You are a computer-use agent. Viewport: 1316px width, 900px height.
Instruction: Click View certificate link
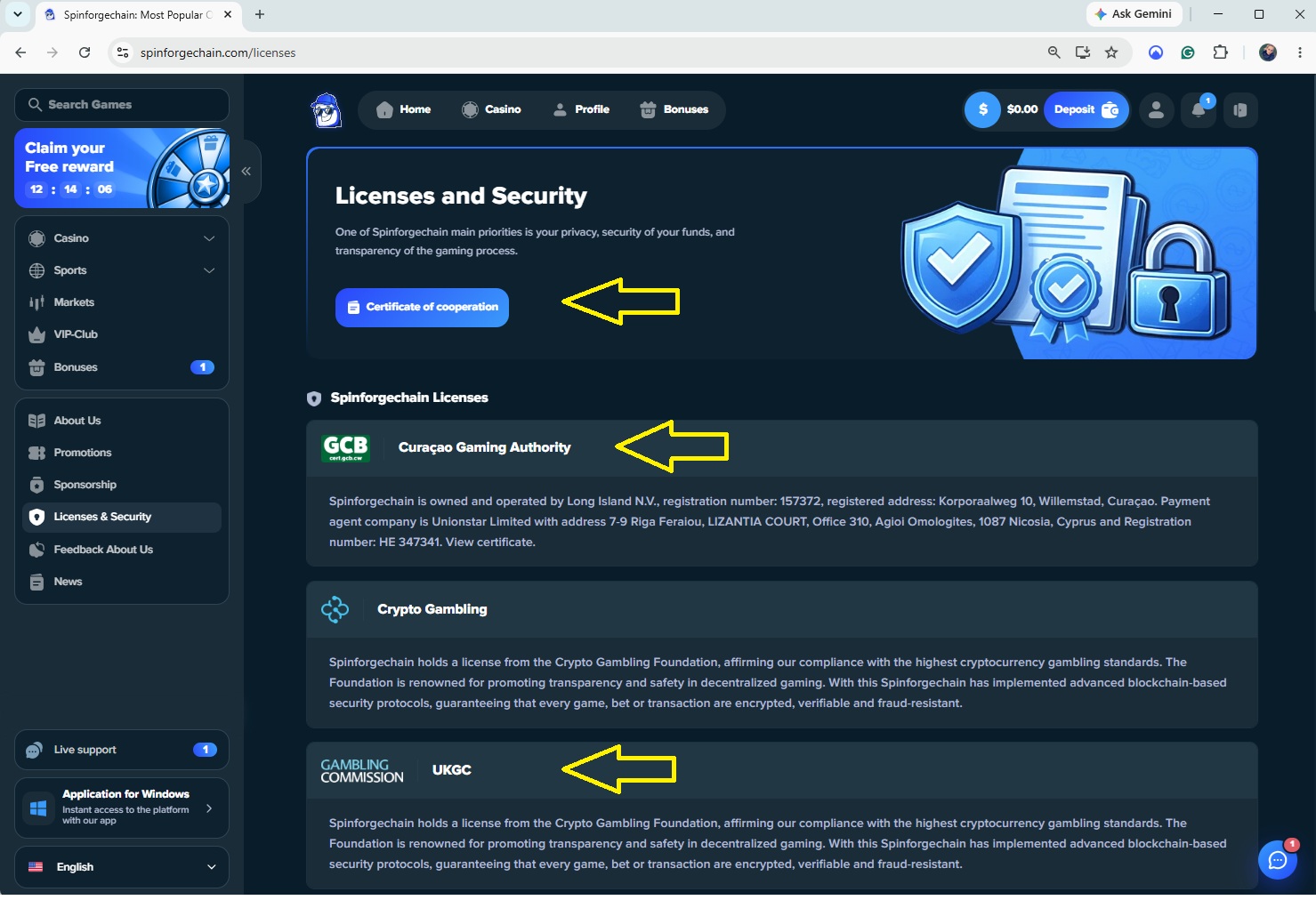(490, 542)
